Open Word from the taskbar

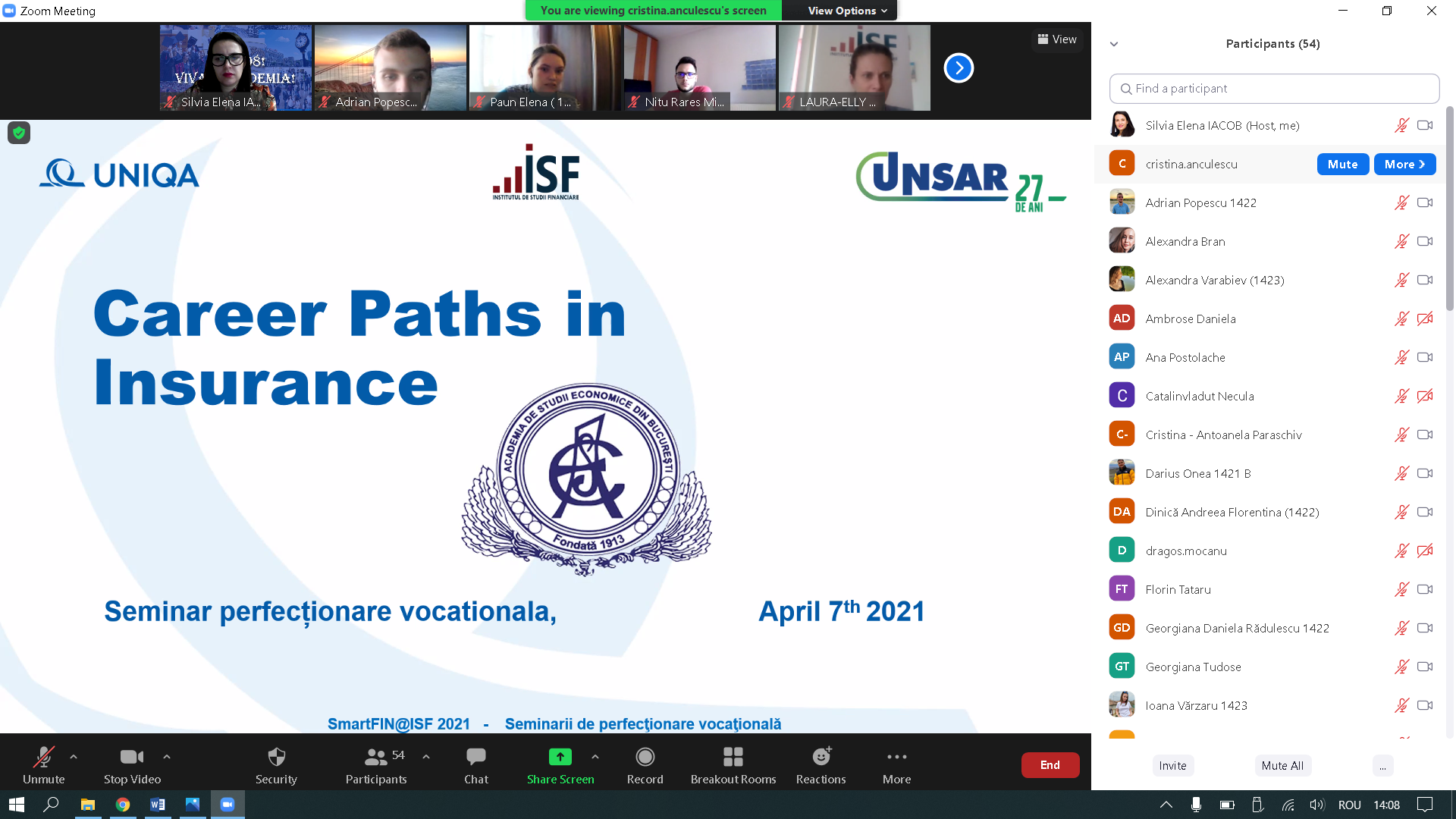[x=158, y=805]
